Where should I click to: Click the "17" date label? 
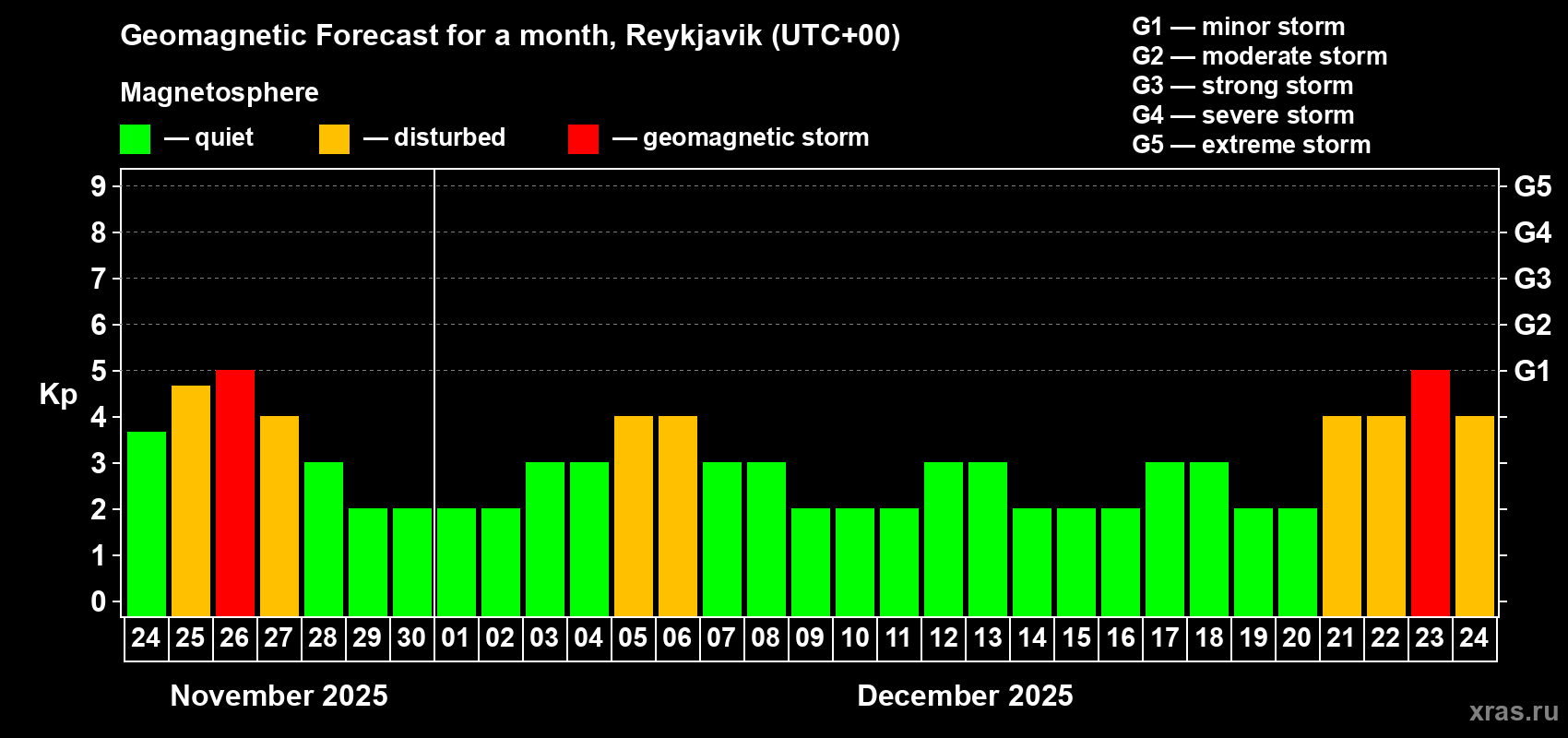click(x=1165, y=638)
